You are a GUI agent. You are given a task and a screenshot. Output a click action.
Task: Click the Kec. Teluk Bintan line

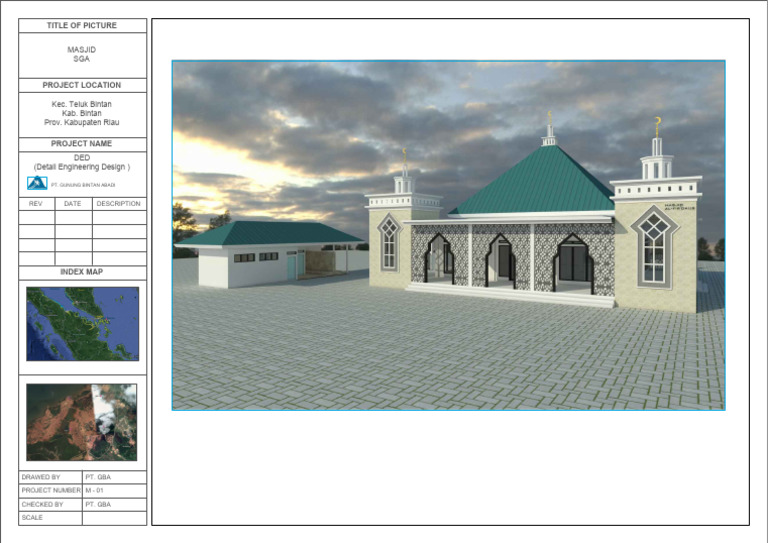pos(81,104)
